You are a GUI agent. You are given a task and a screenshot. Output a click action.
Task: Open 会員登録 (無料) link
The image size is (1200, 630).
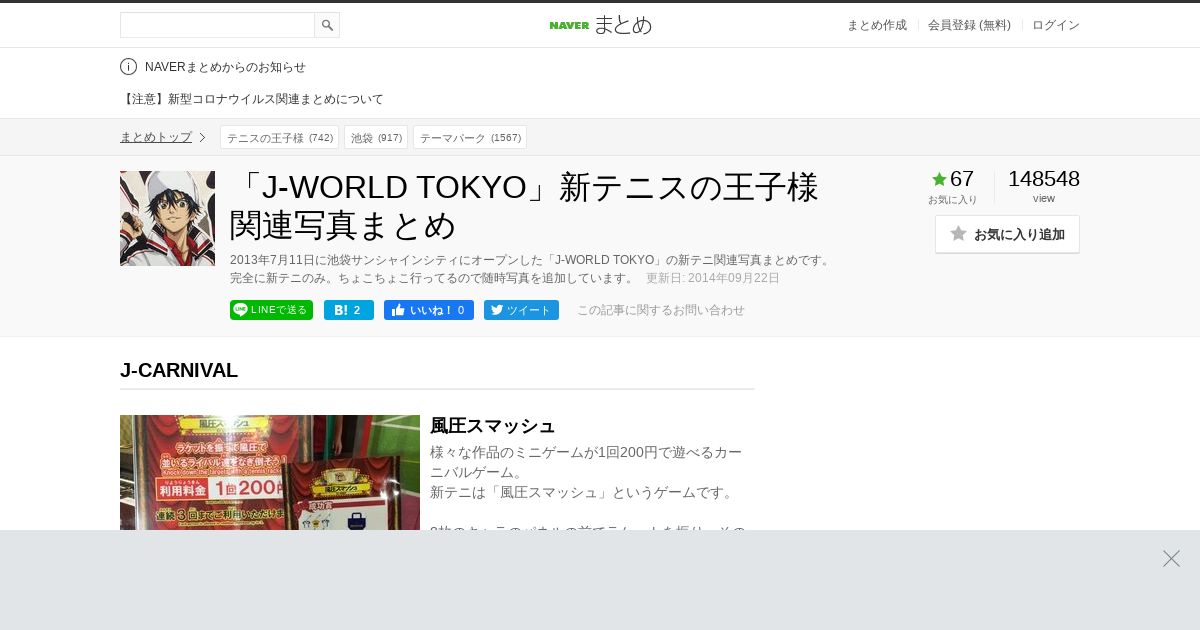[x=969, y=25]
